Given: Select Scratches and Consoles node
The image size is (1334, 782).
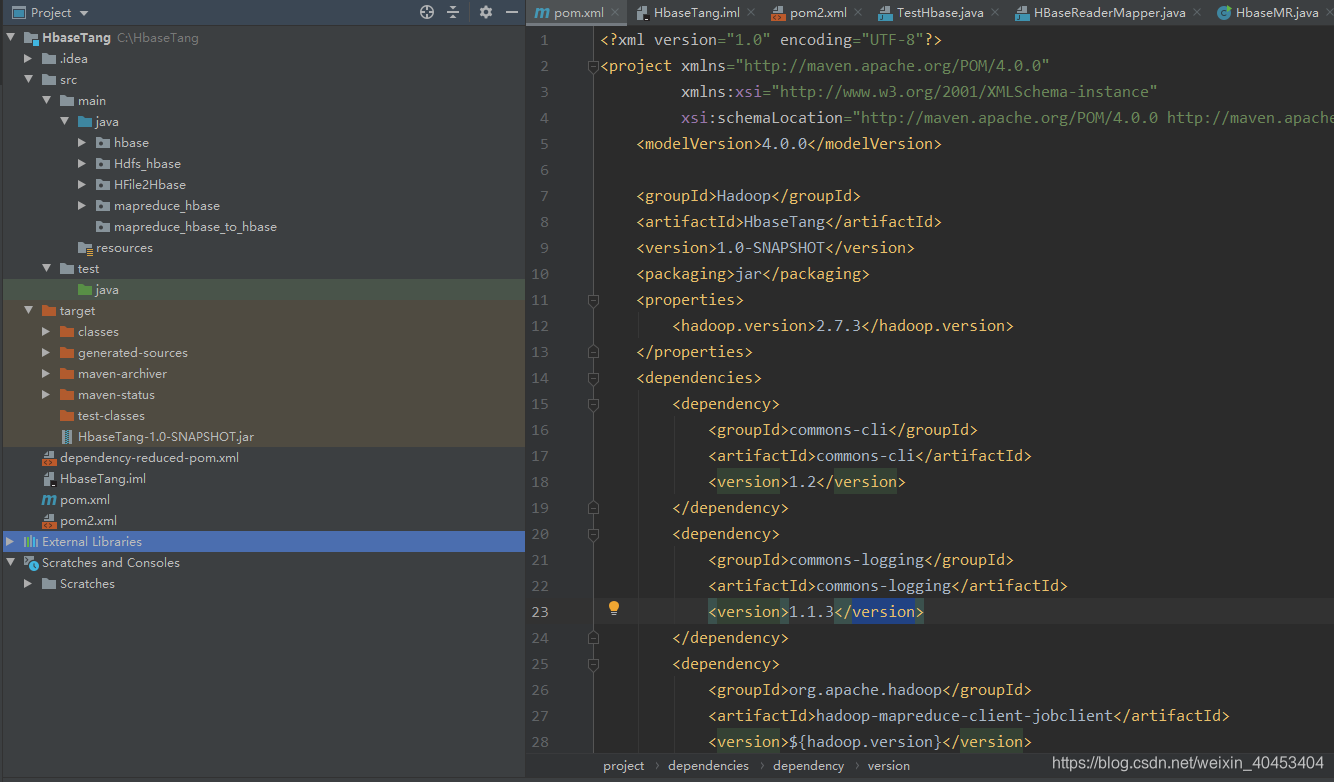Looking at the screenshot, I should [110, 563].
